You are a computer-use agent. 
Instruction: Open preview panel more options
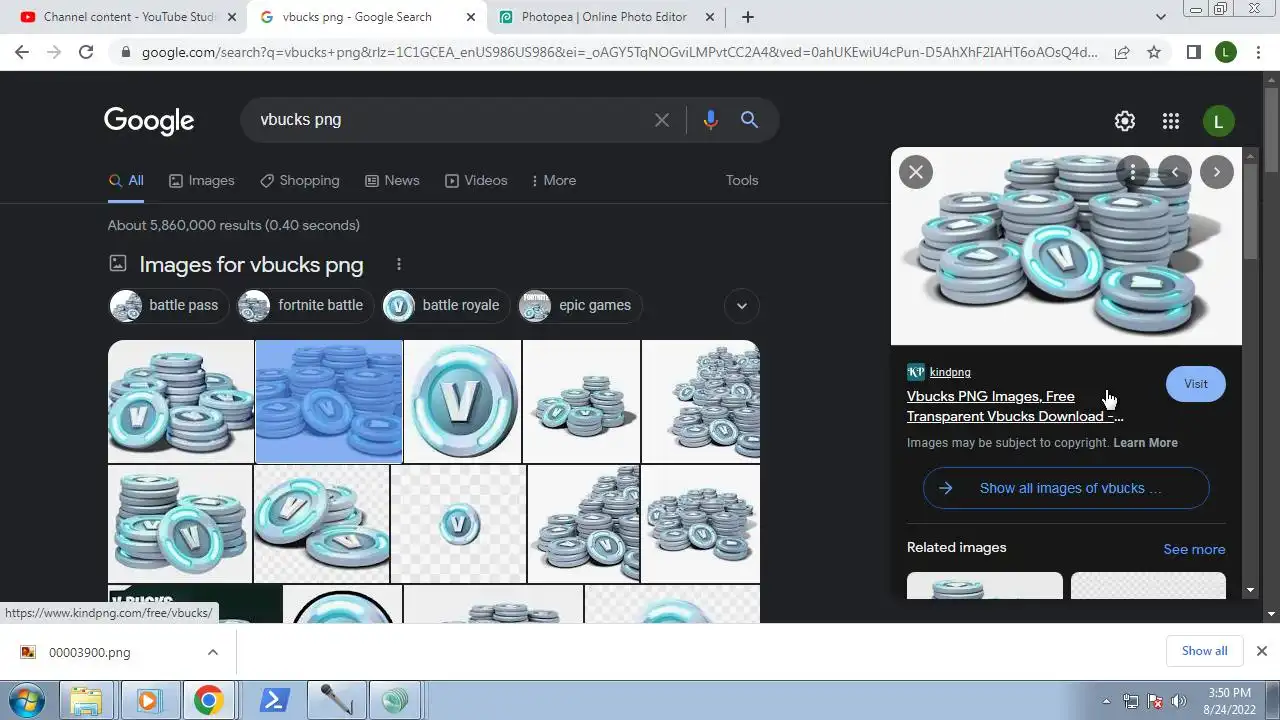[1133, 172]
